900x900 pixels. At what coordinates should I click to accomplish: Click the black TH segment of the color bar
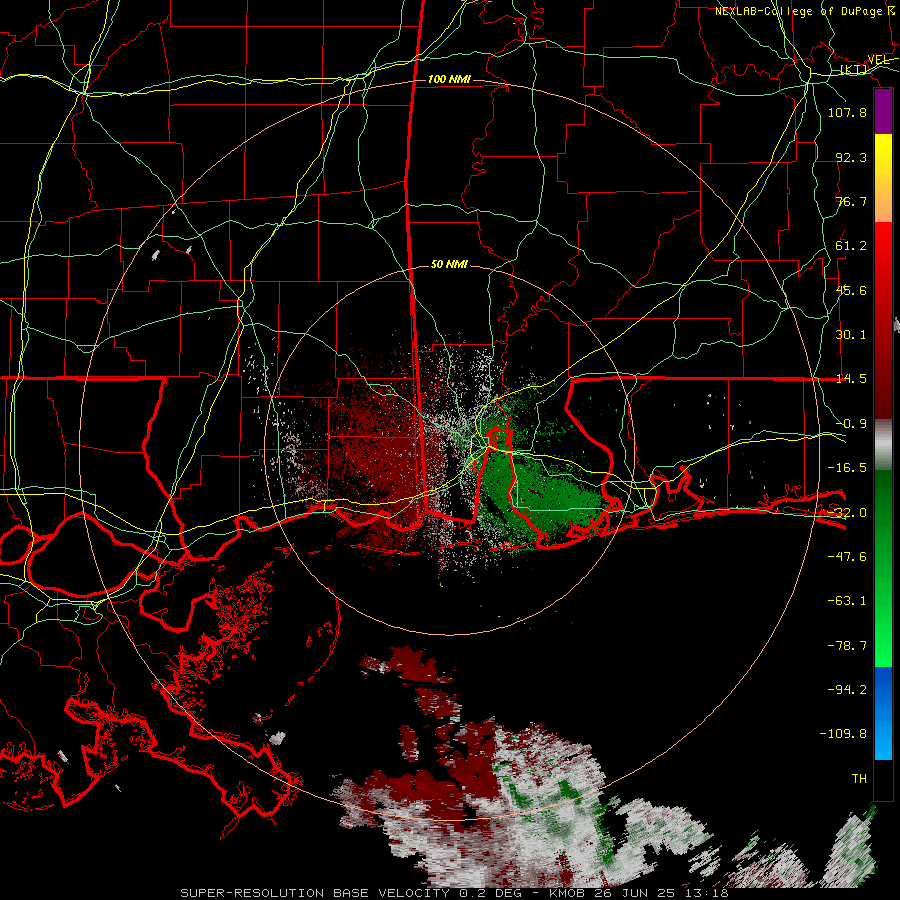pyautogui.click(x=883, y=779)
